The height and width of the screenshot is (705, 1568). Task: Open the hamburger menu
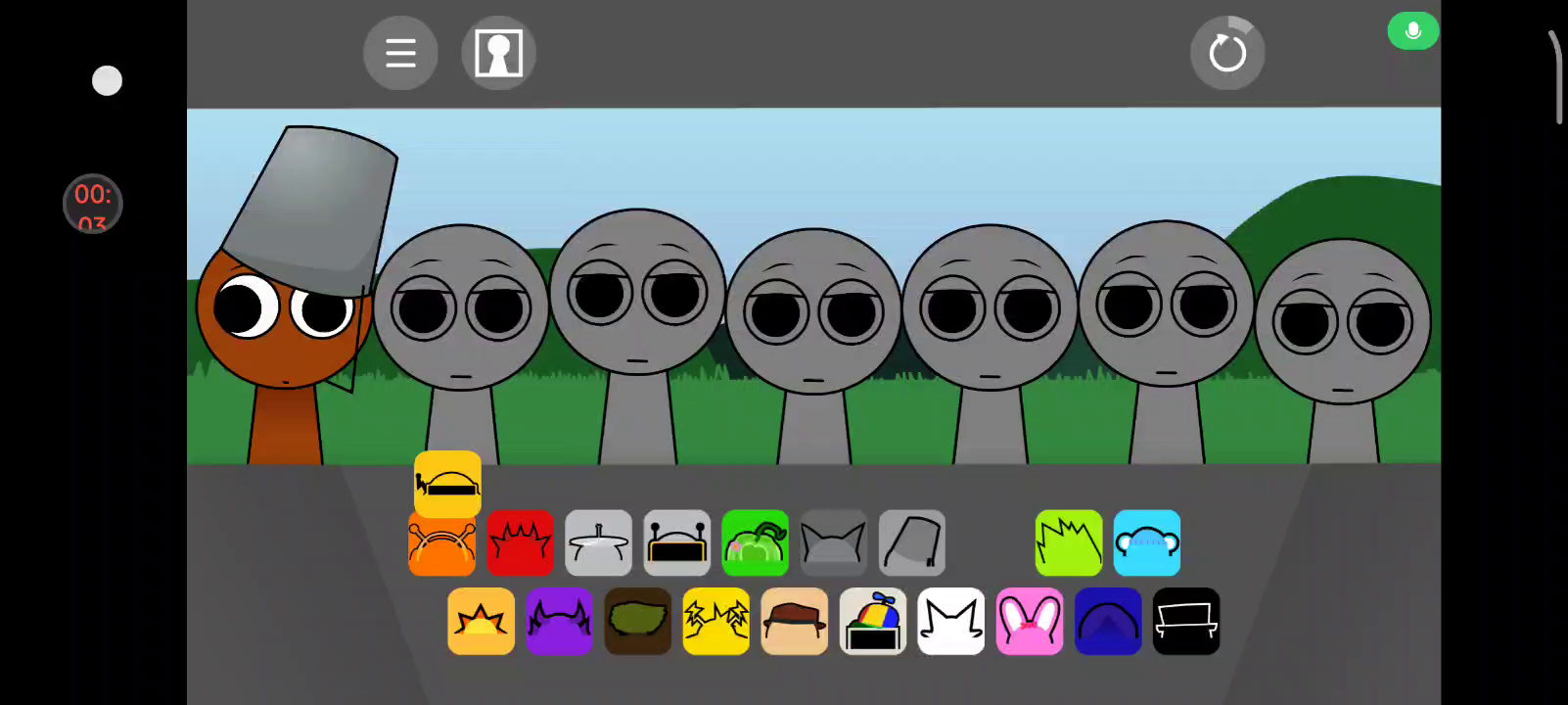[400, 53]
